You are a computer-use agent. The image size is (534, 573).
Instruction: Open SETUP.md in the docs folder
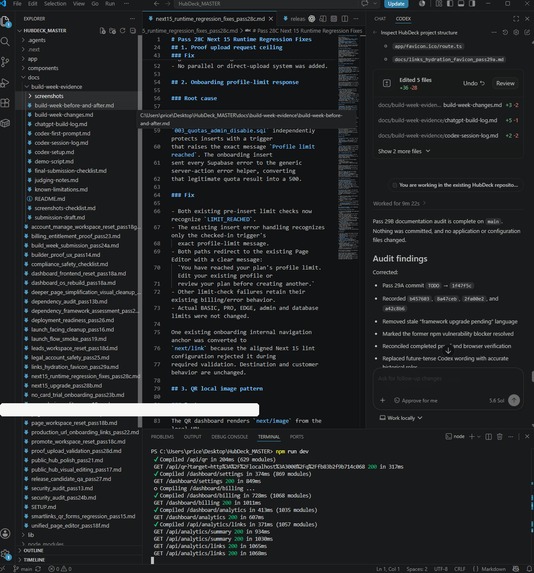click(43, 507)
